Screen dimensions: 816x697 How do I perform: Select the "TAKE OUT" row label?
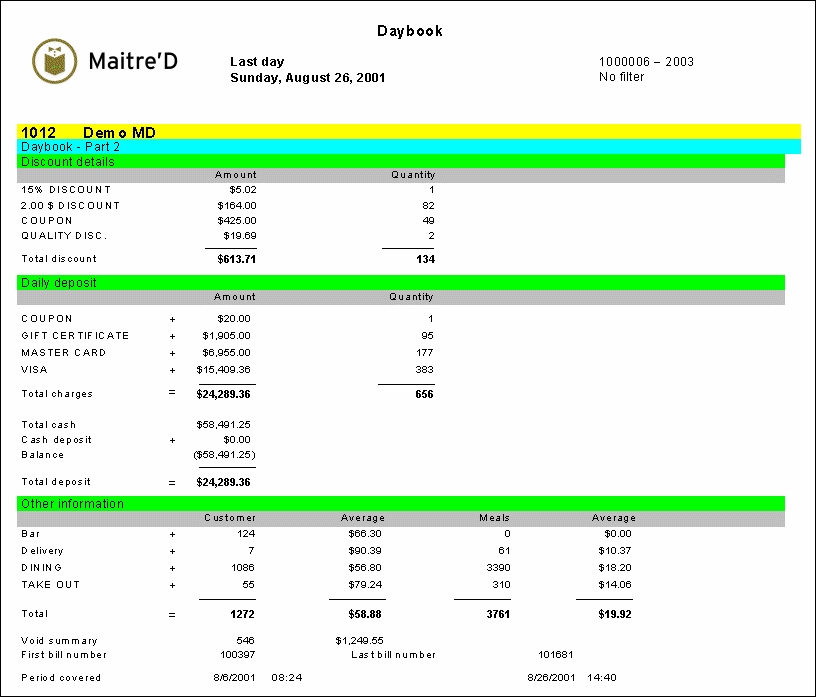pos(50,585)
